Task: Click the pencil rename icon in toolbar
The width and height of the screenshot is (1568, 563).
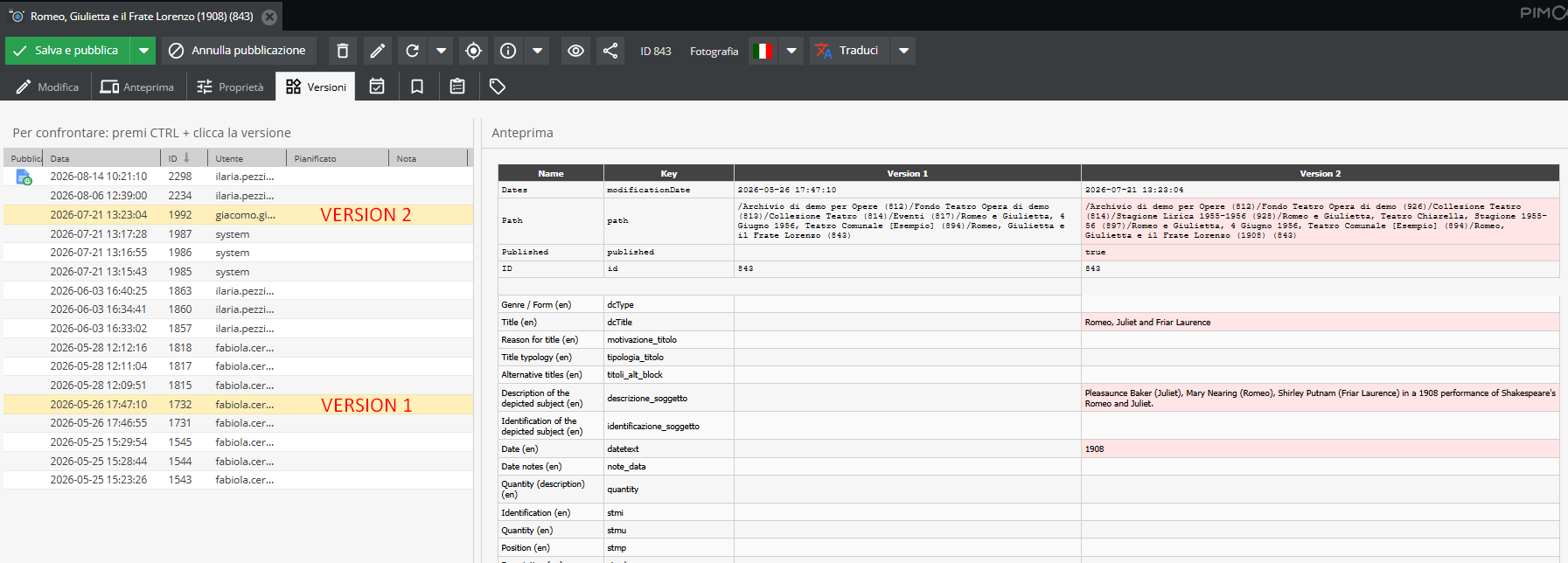Action: tap(378, 51)
